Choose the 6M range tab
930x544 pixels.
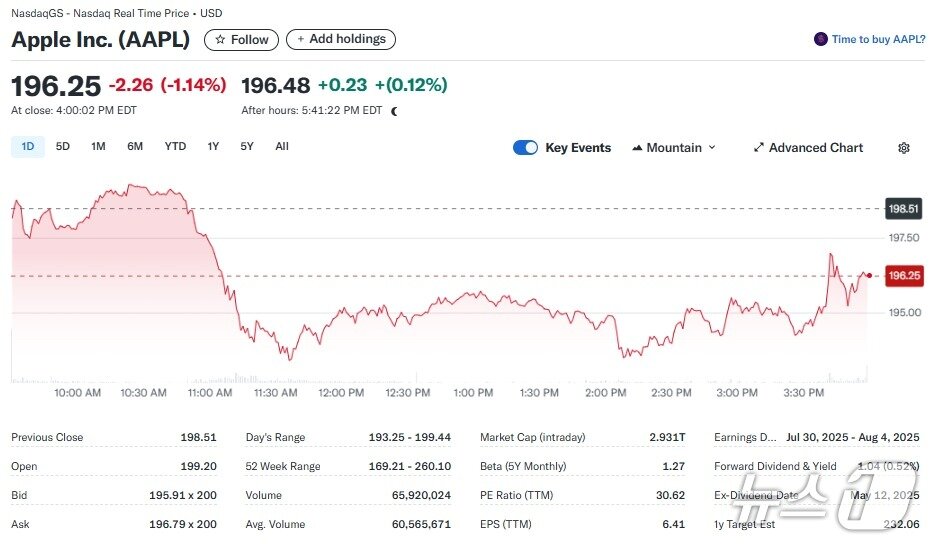[x=135, y=147]
